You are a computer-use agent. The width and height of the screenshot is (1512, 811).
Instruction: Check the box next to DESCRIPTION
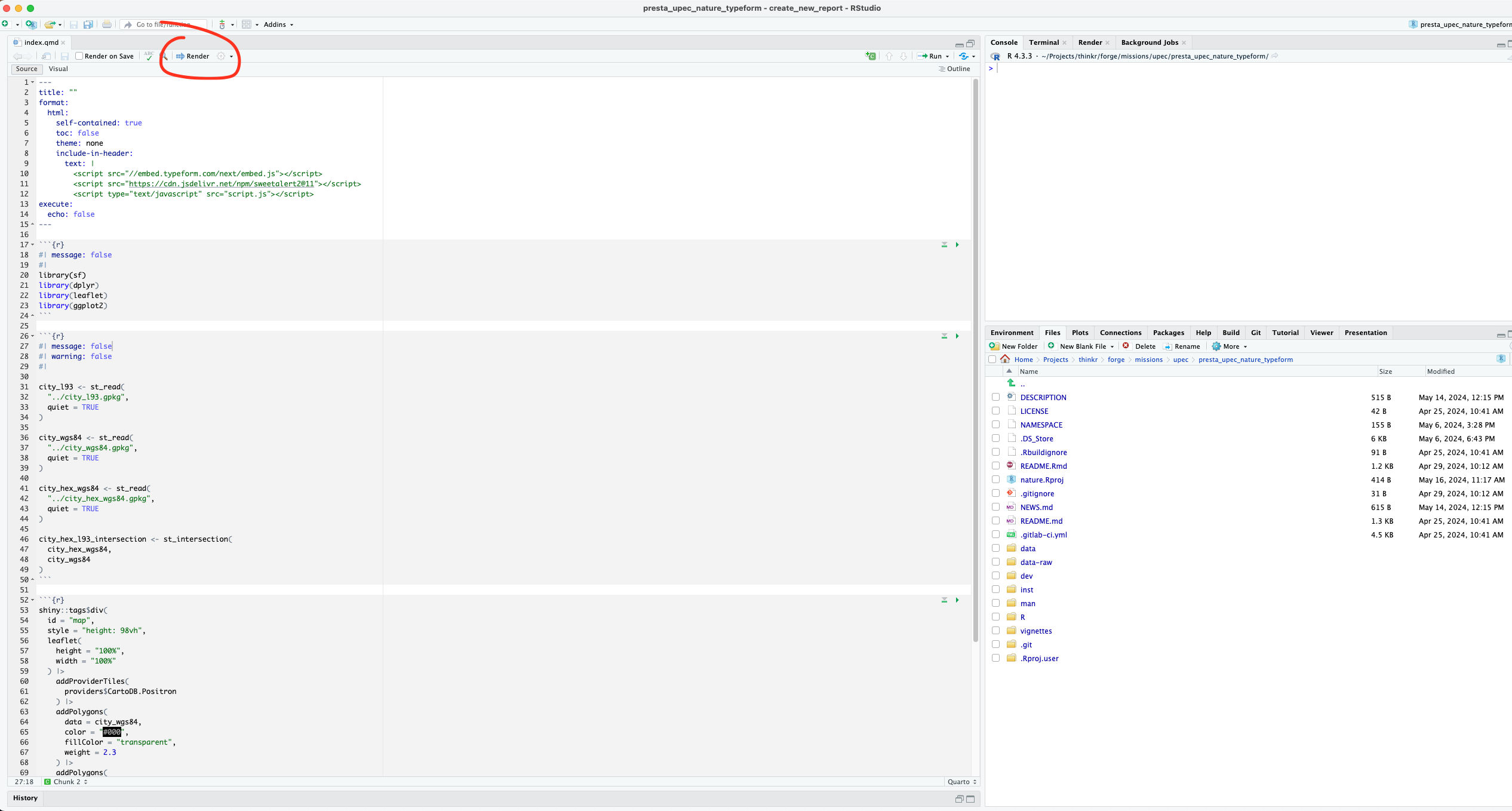[x=995, y=397]
